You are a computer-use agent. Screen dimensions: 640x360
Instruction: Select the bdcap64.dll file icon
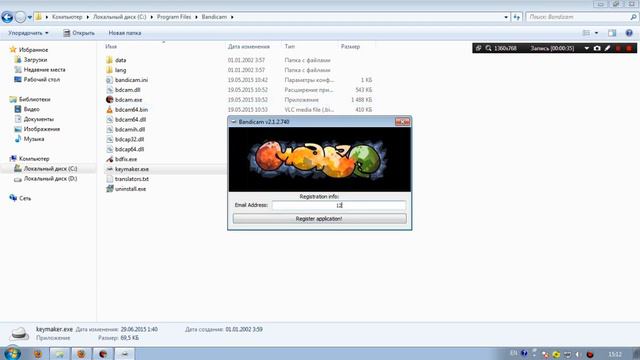click(109, 149)
